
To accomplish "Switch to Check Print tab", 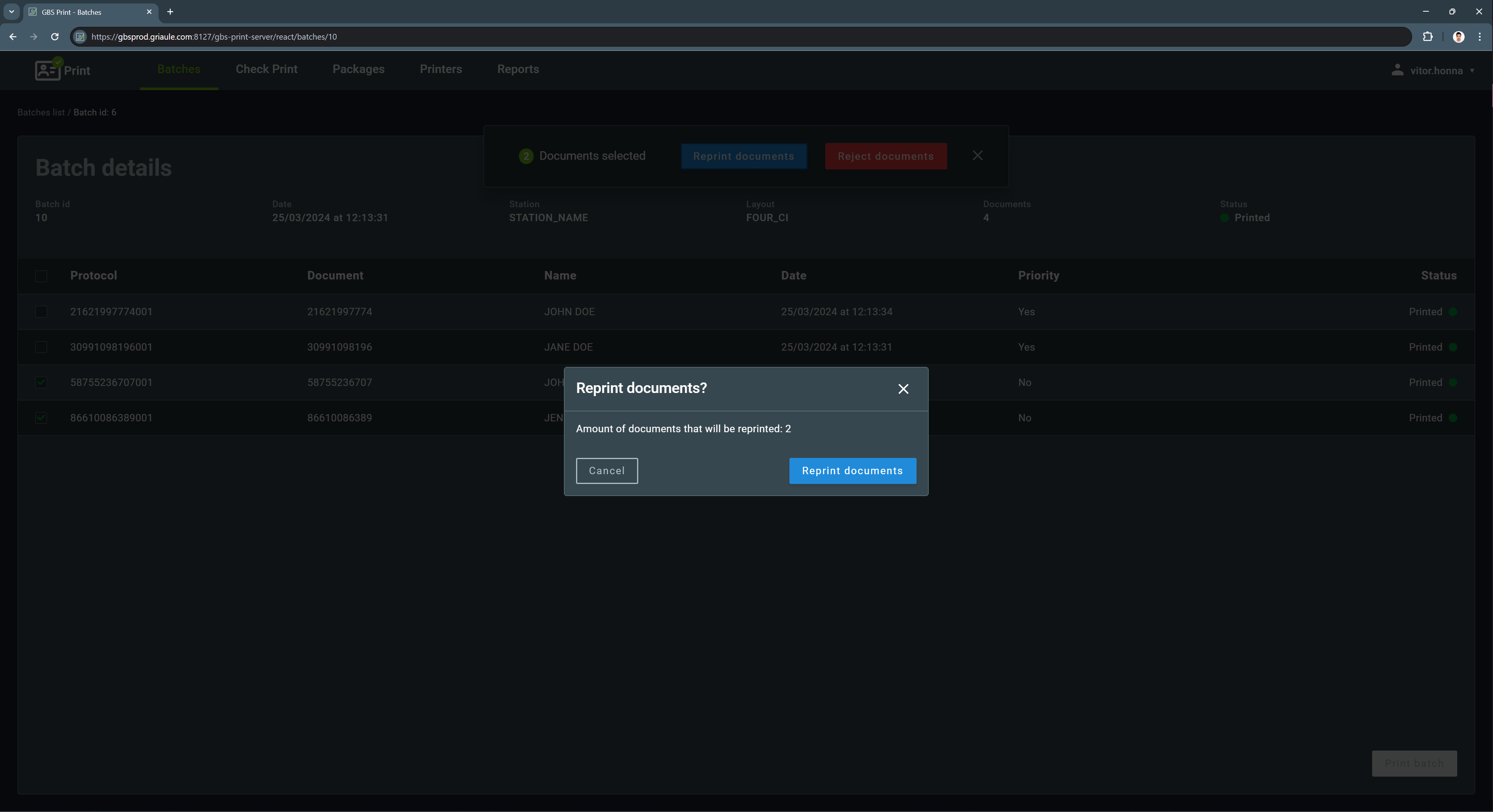I will 267,69.
